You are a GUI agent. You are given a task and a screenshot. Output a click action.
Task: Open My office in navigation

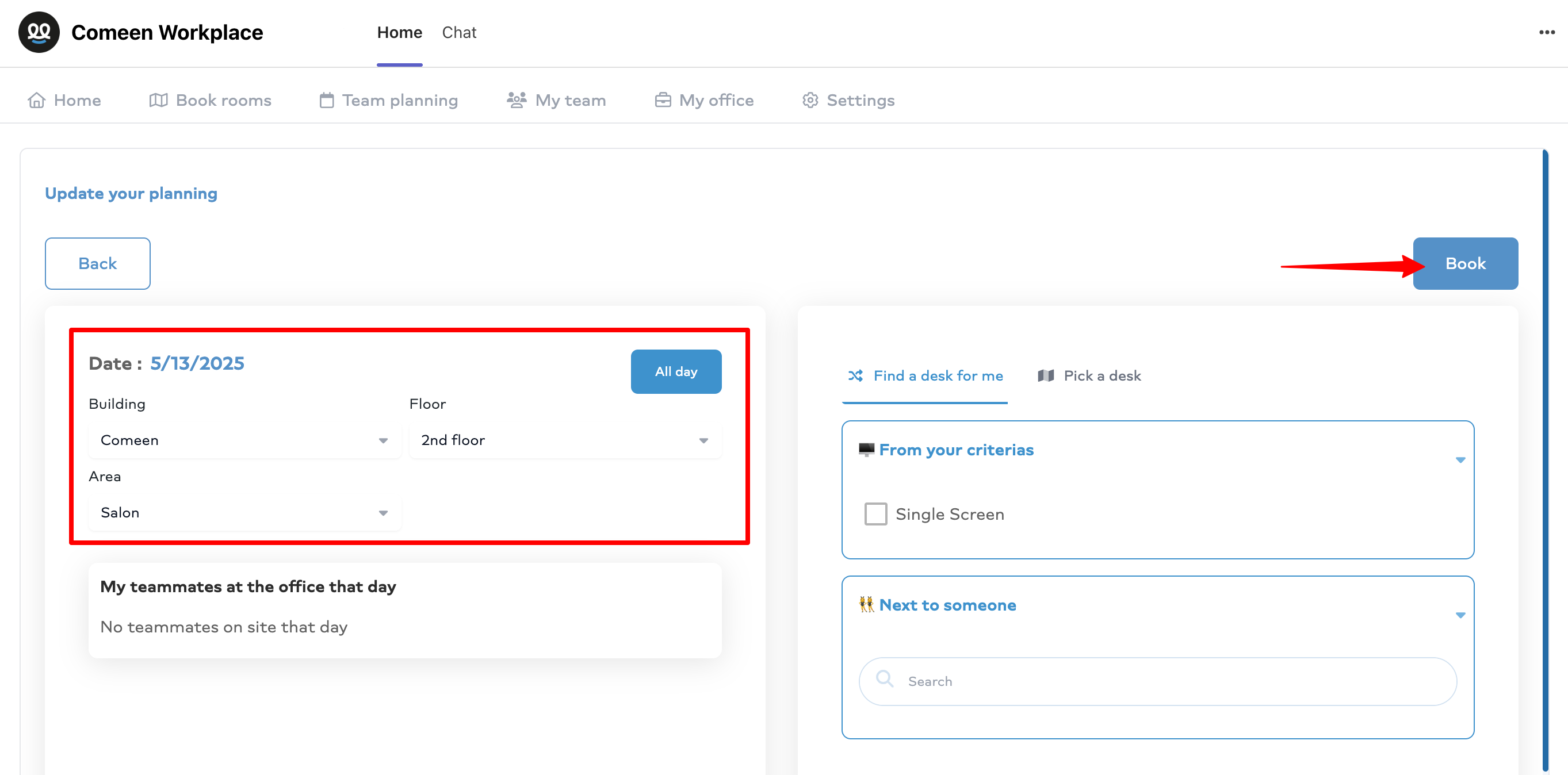704,101
